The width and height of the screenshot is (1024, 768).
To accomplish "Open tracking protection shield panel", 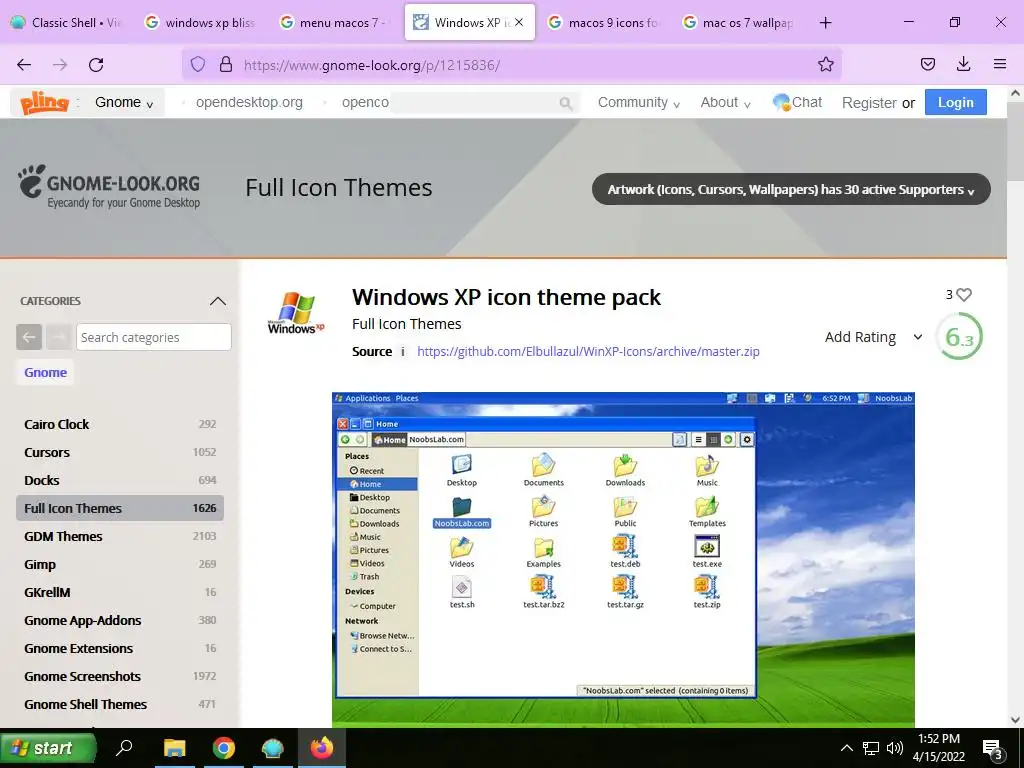I will pyautogui.click(x=198, y=64).
